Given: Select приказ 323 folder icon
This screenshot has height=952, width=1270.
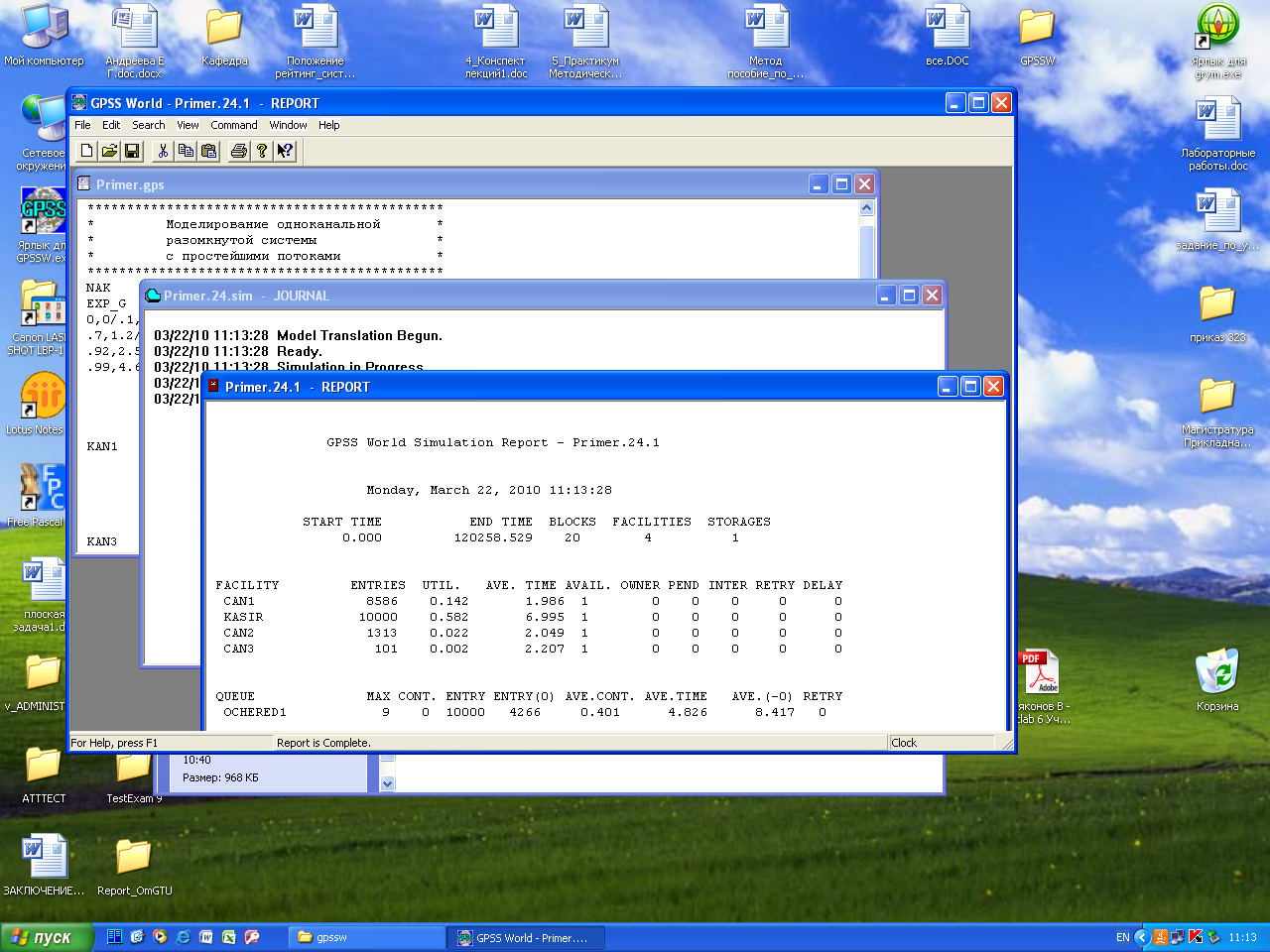Looking at the screenshot, I should (x=1217, y=314).
